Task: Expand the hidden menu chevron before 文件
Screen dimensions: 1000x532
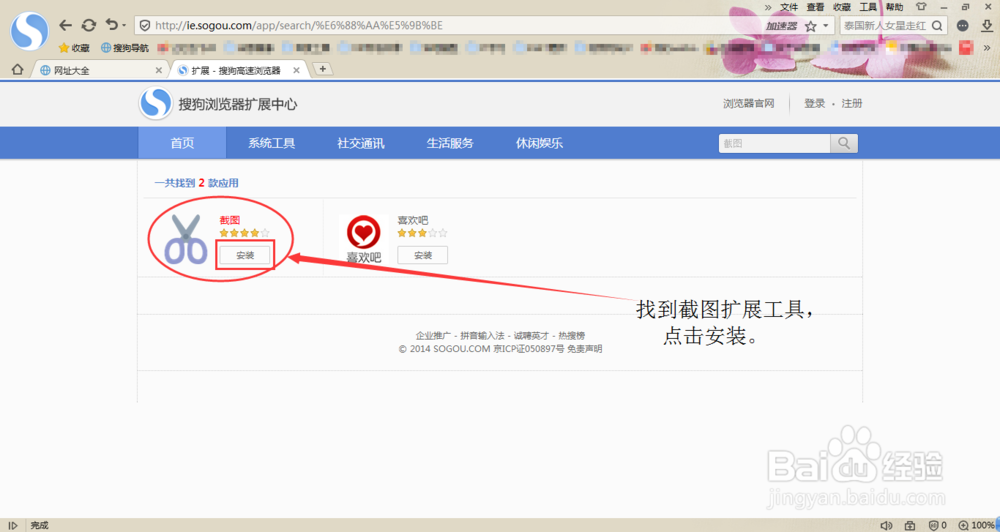Action: 768,7
